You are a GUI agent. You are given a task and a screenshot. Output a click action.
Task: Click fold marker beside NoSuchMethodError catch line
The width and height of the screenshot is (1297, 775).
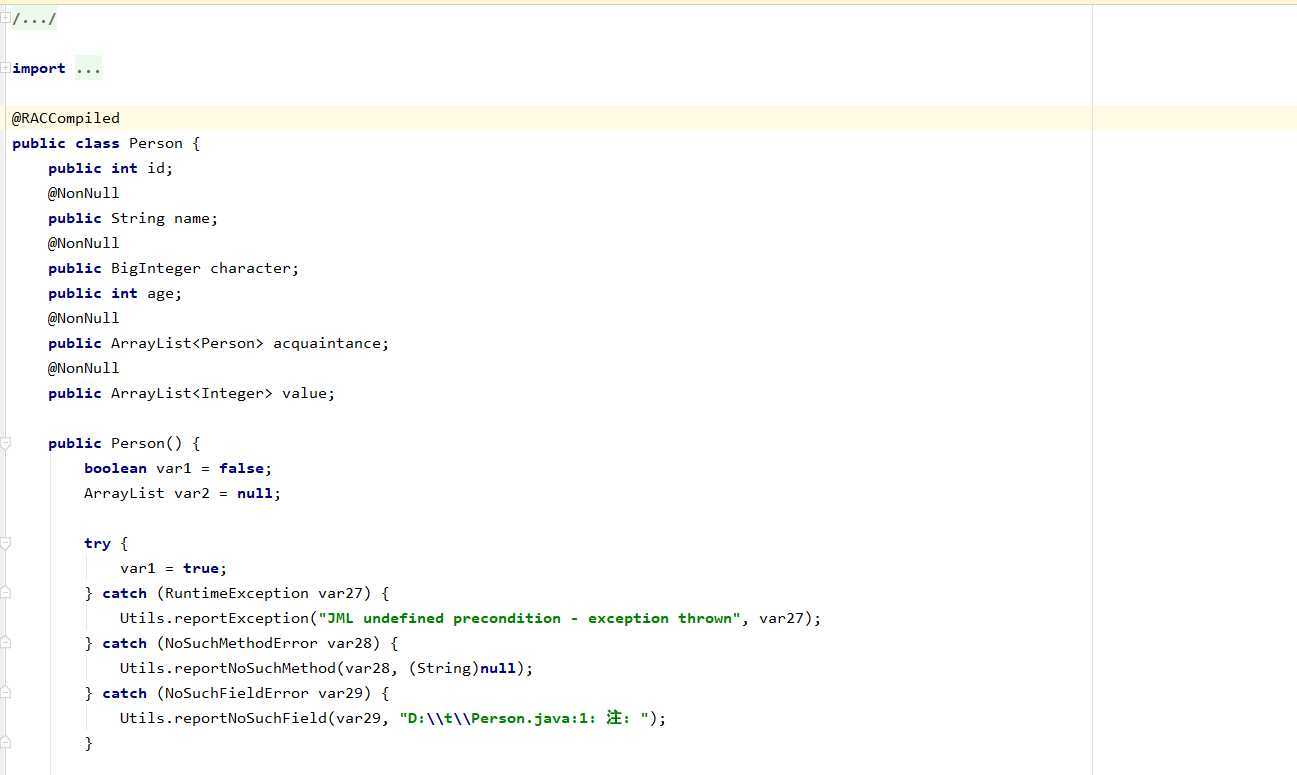5,643
